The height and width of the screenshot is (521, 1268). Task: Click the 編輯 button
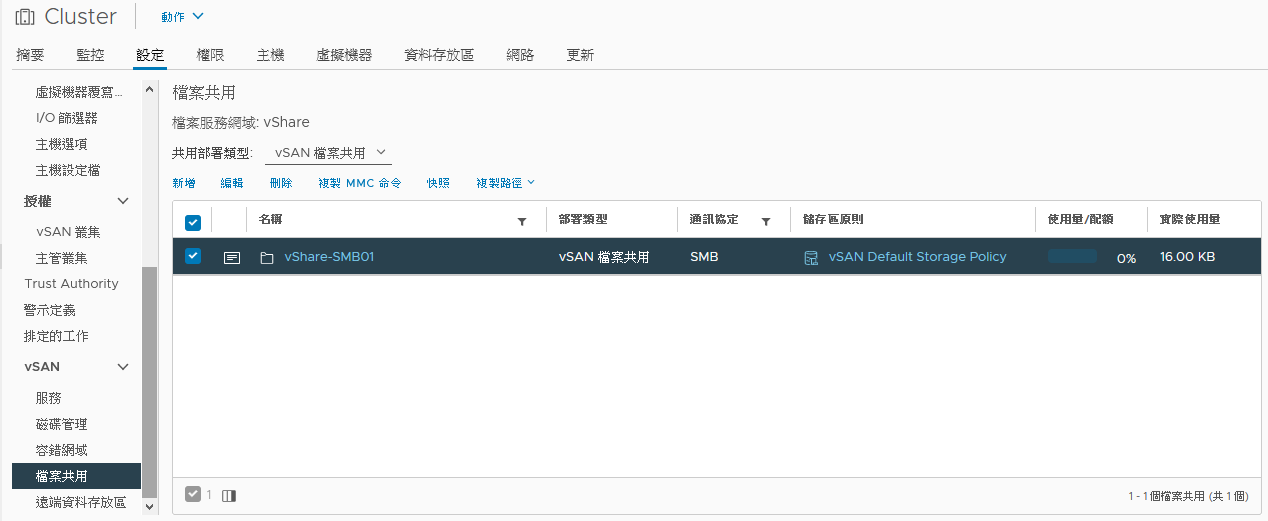tap(232, 183)
